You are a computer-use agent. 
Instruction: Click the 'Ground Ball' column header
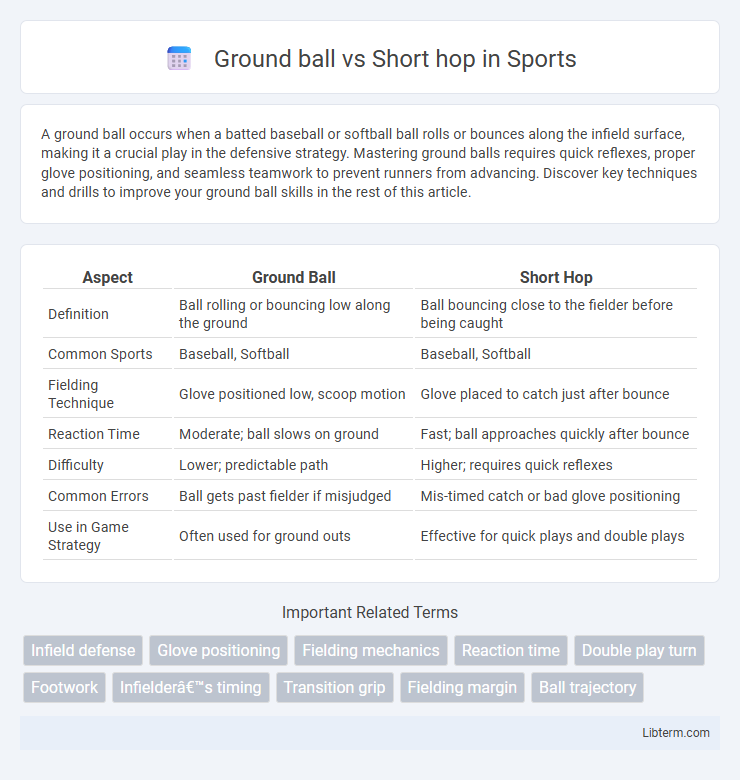point(293,277)
